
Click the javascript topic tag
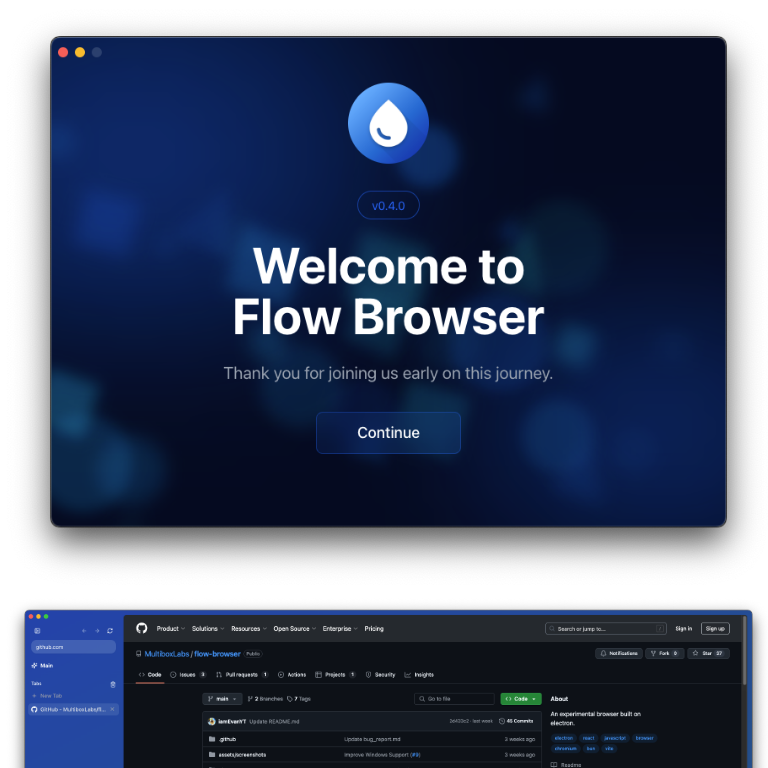coord(615,738)
